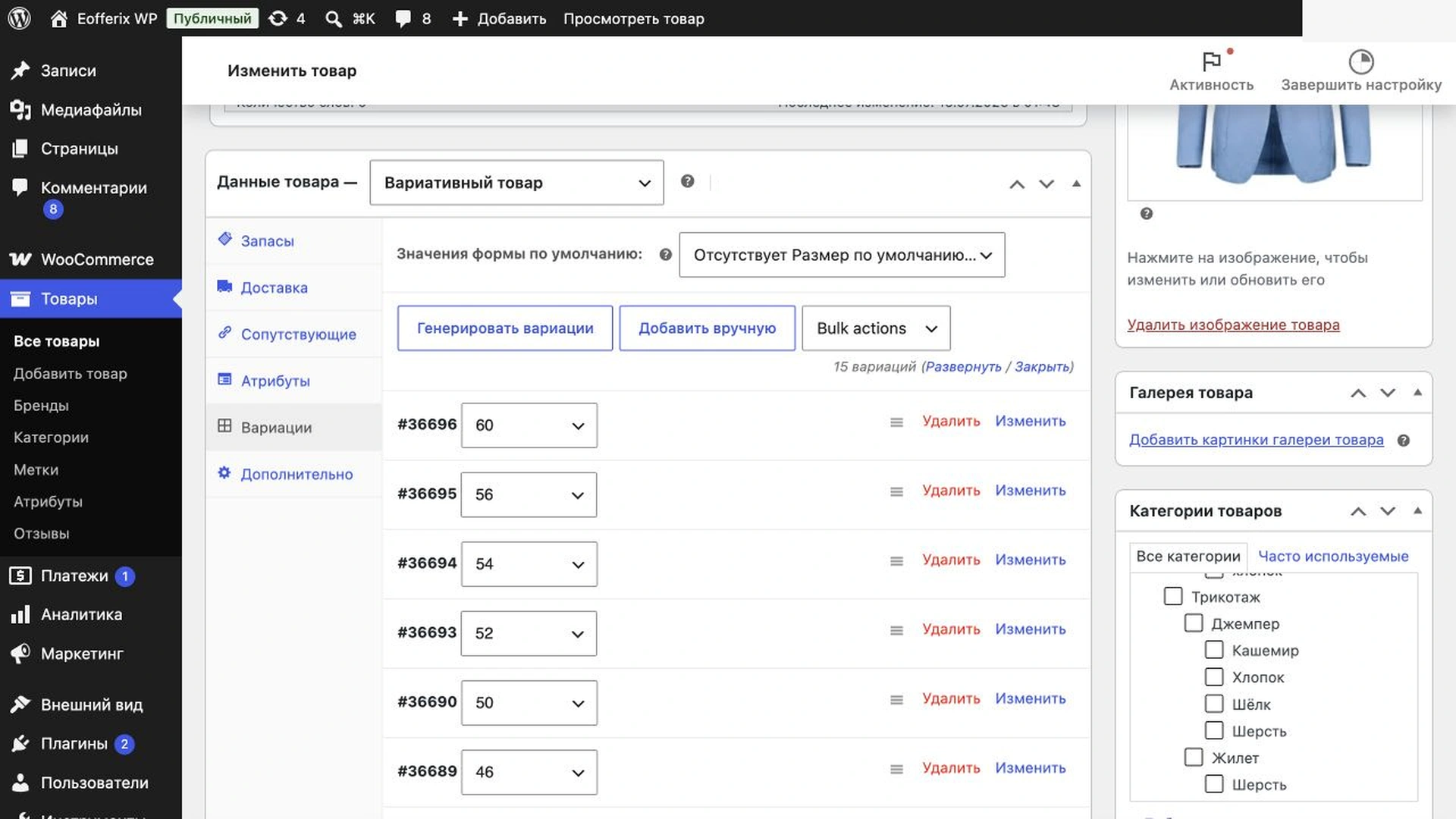Check the Кашемир category checkbox
The image size is (1456, 819).
pos(1214,650)
